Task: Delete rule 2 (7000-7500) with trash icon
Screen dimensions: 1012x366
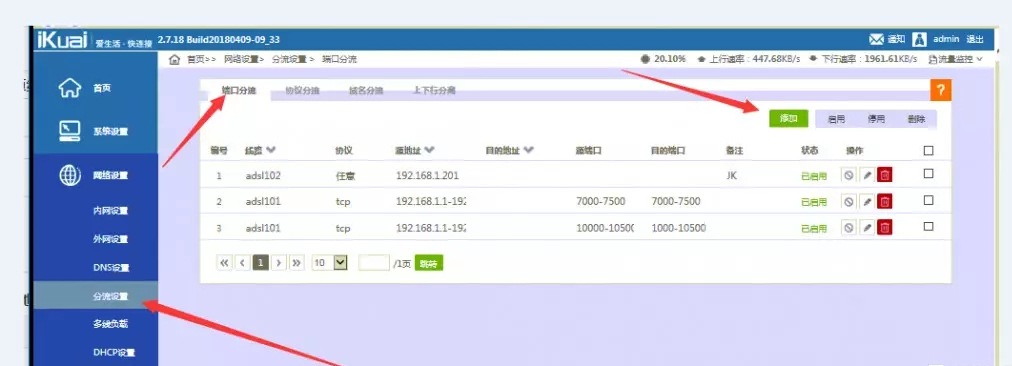Action: click(x=885, y=201)
